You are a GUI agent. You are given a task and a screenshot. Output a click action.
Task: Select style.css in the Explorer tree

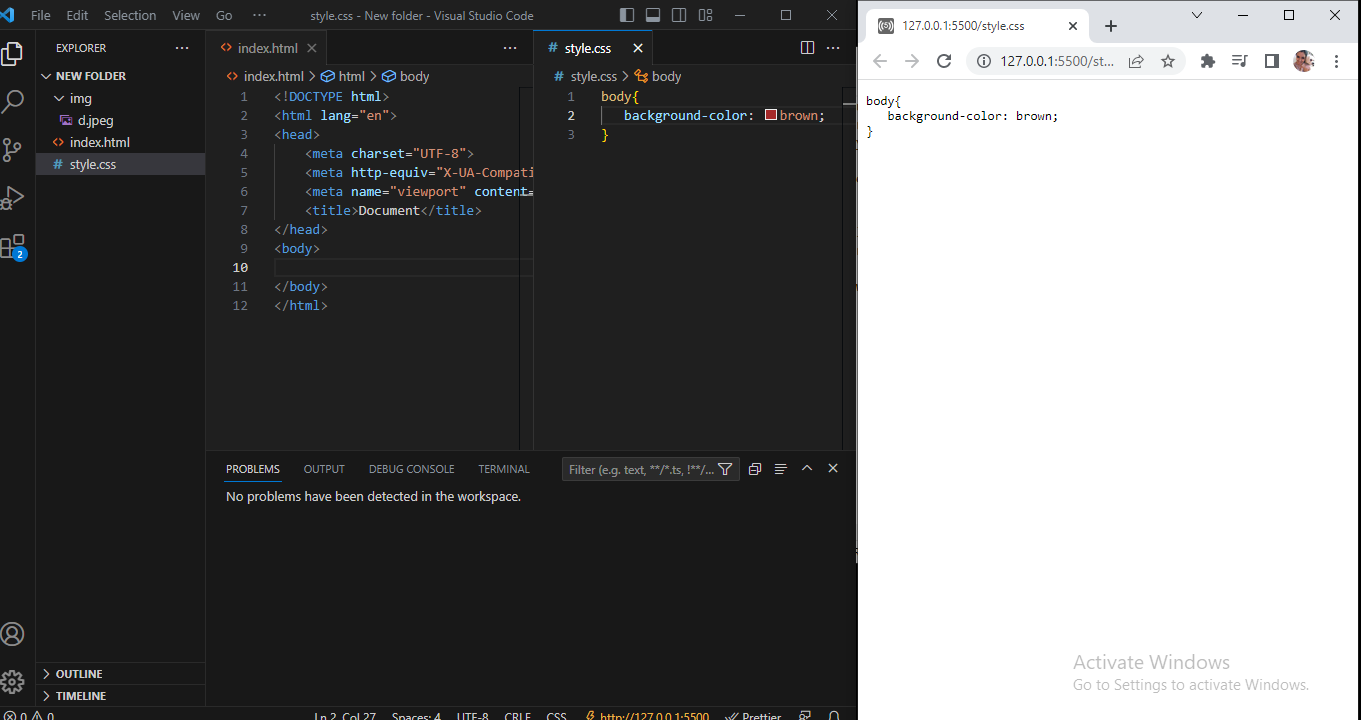[x=120, y=164]
